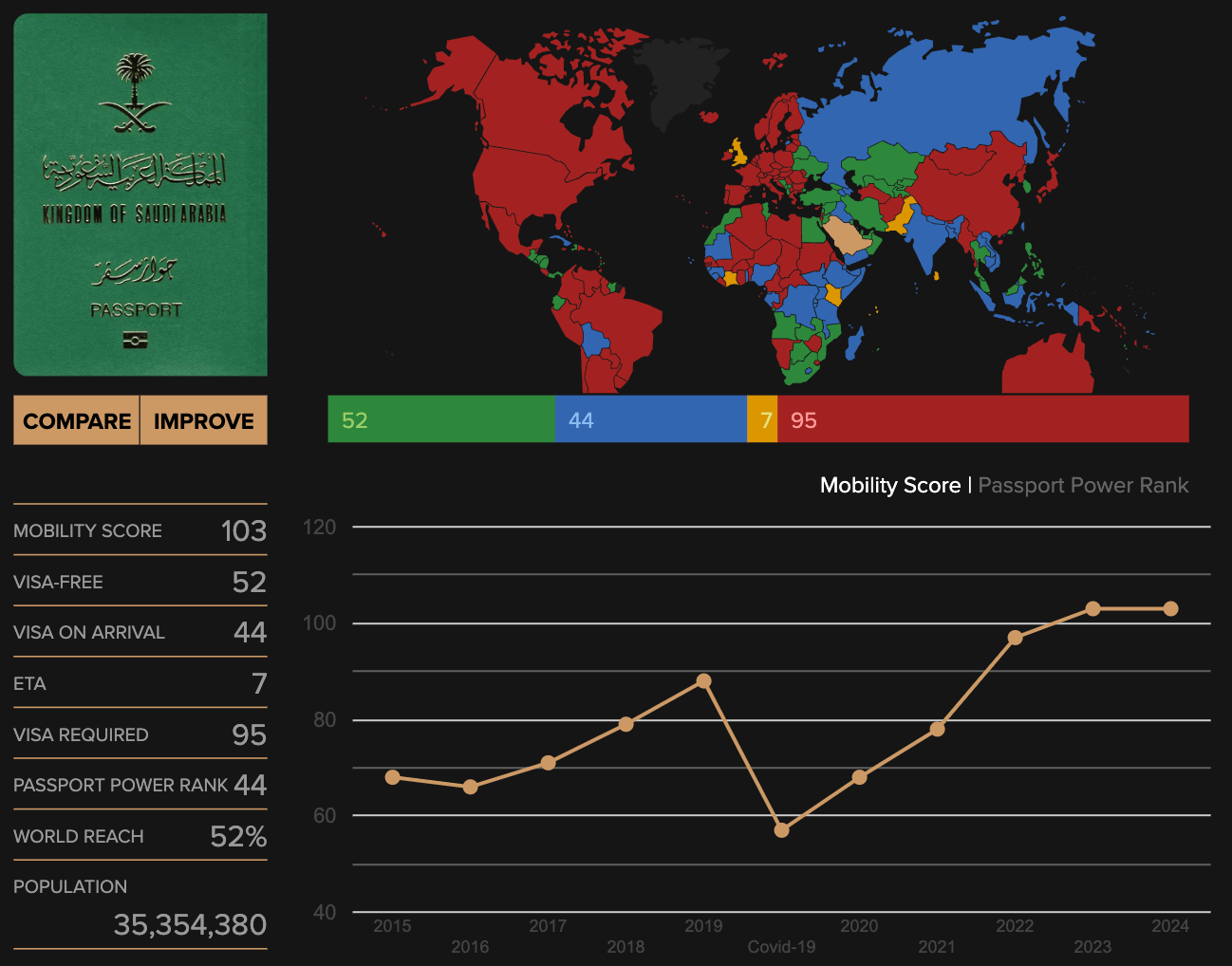Select the red visa required segment 95
The width and height of the screenshot is (1232, 966).
(983, 419)
